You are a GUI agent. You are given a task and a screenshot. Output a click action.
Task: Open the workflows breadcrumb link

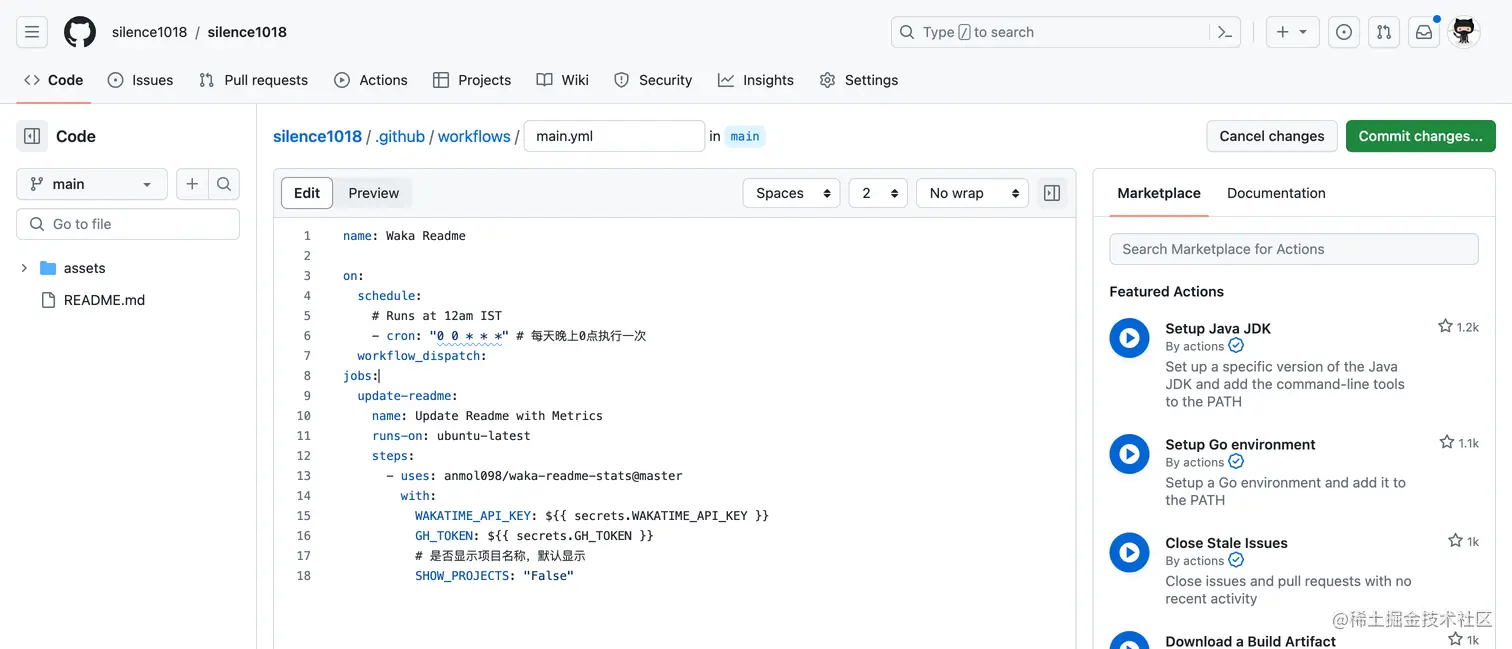point(474,136)
